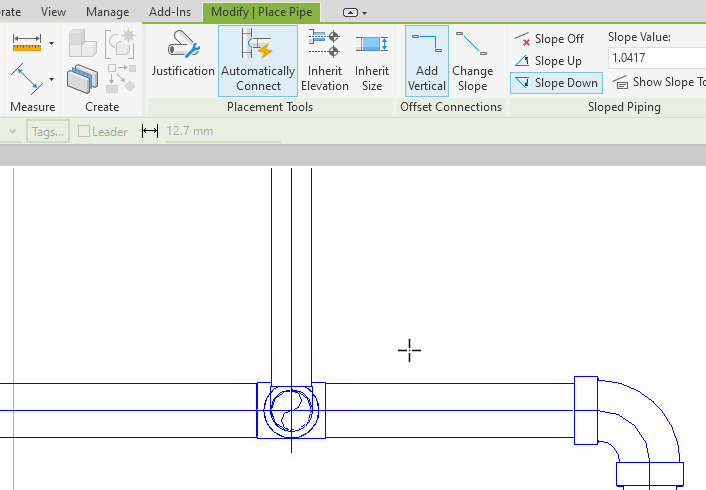This screenshot has height=490, width=706.
Task: Open the options bar dropdown chevron
Action: point(12,132)
